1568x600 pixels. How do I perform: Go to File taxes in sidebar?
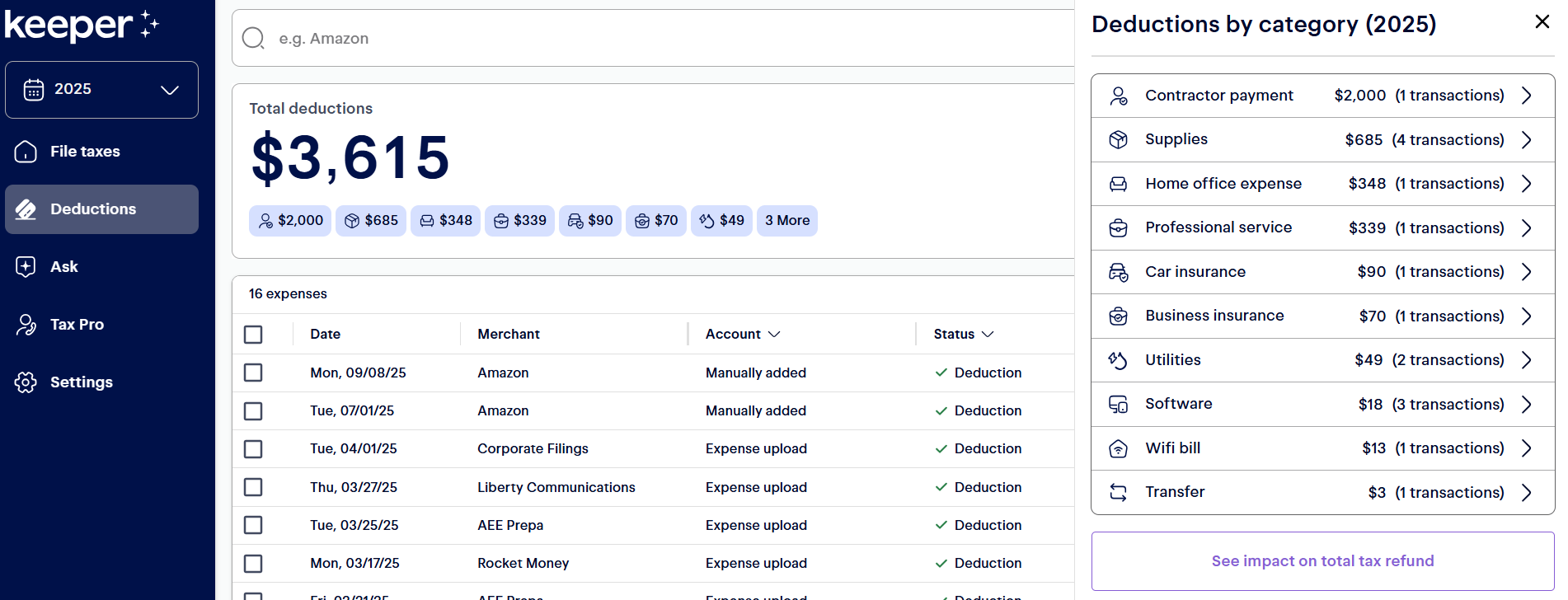point(85,152)
